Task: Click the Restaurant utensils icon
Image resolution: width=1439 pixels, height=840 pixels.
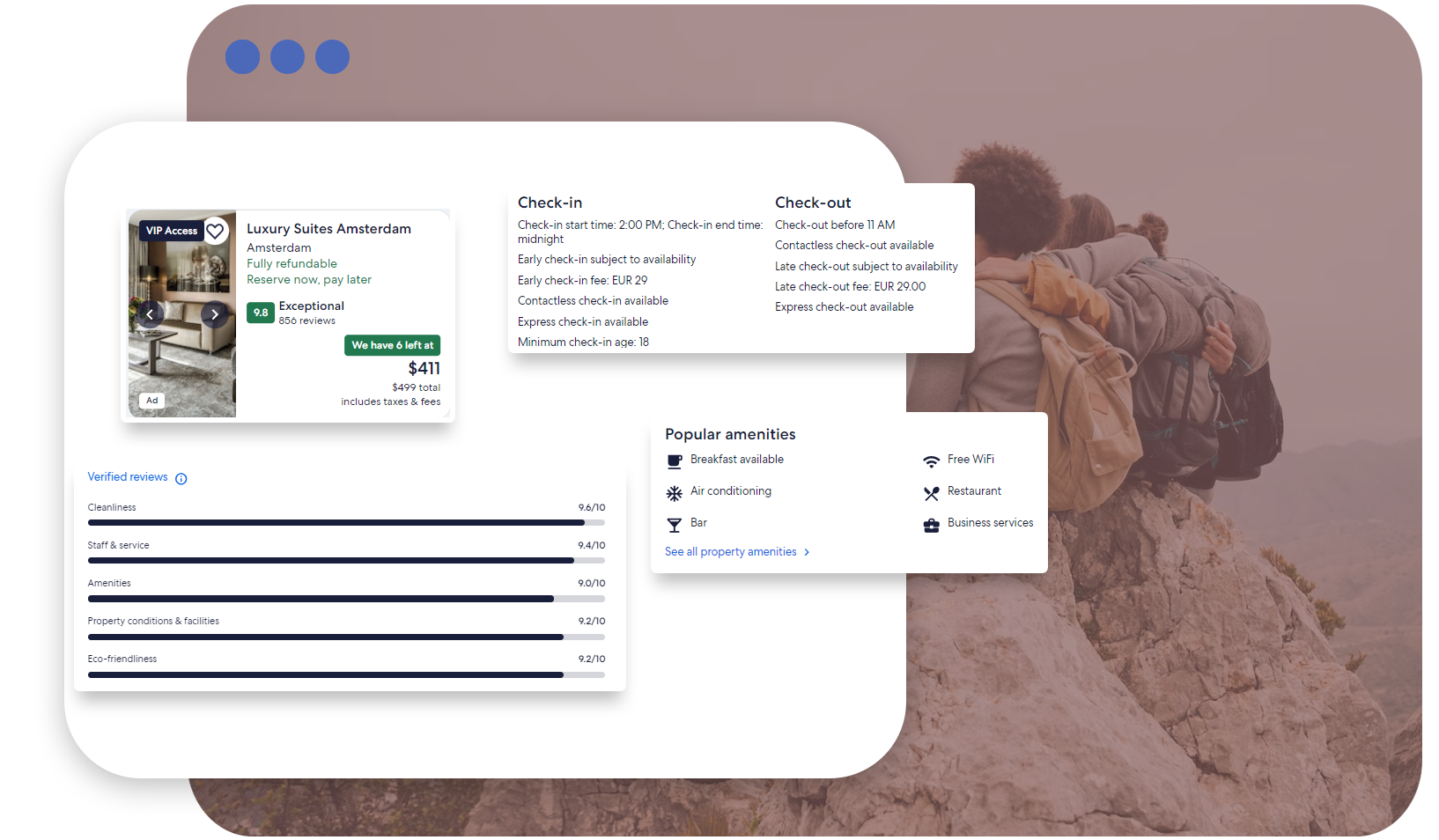Action: tap(932, 492)
